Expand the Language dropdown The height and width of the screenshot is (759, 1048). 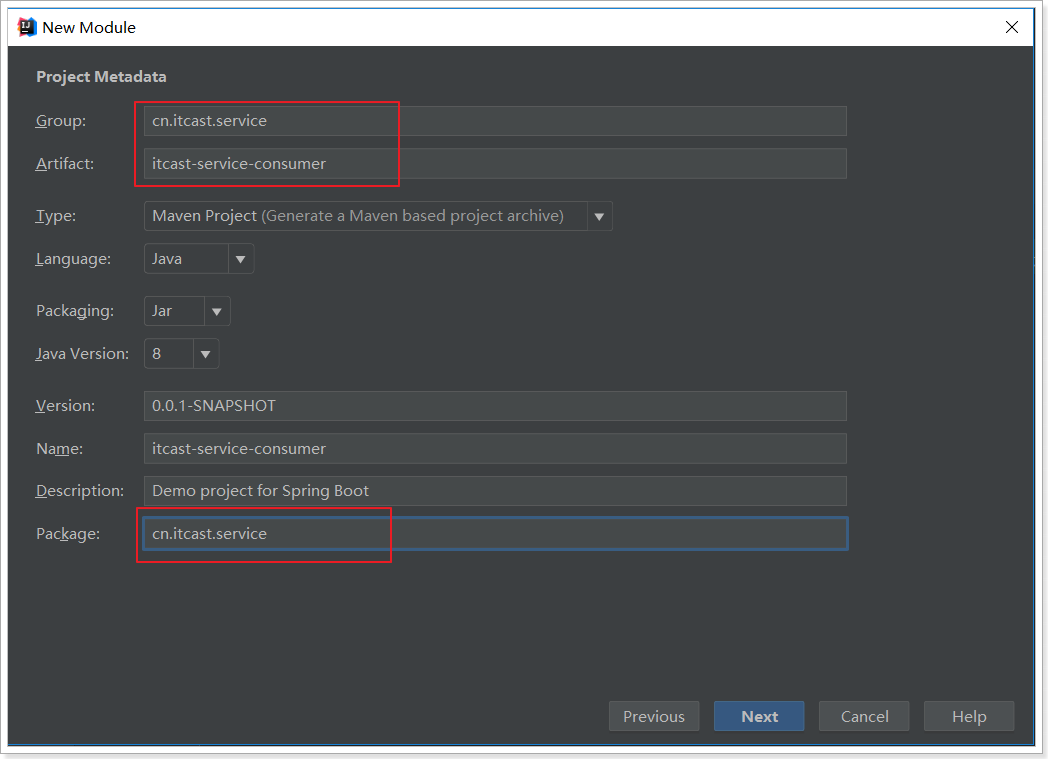point(240,259)
